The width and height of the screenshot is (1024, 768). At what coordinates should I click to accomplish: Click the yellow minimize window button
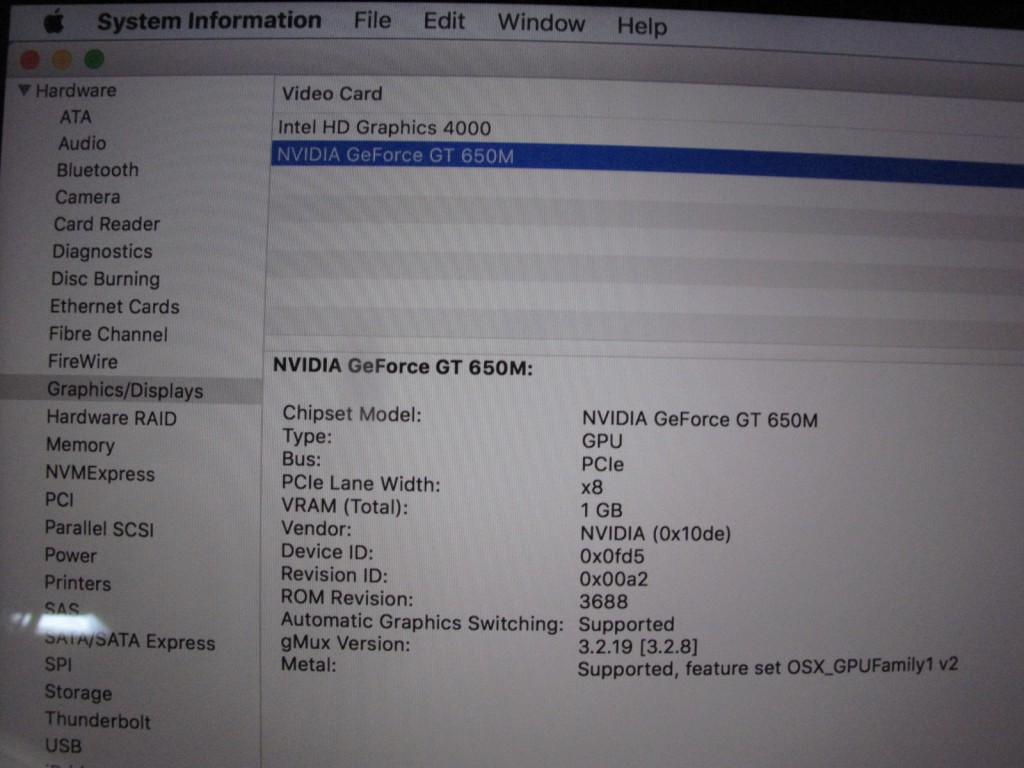point(62,59)
